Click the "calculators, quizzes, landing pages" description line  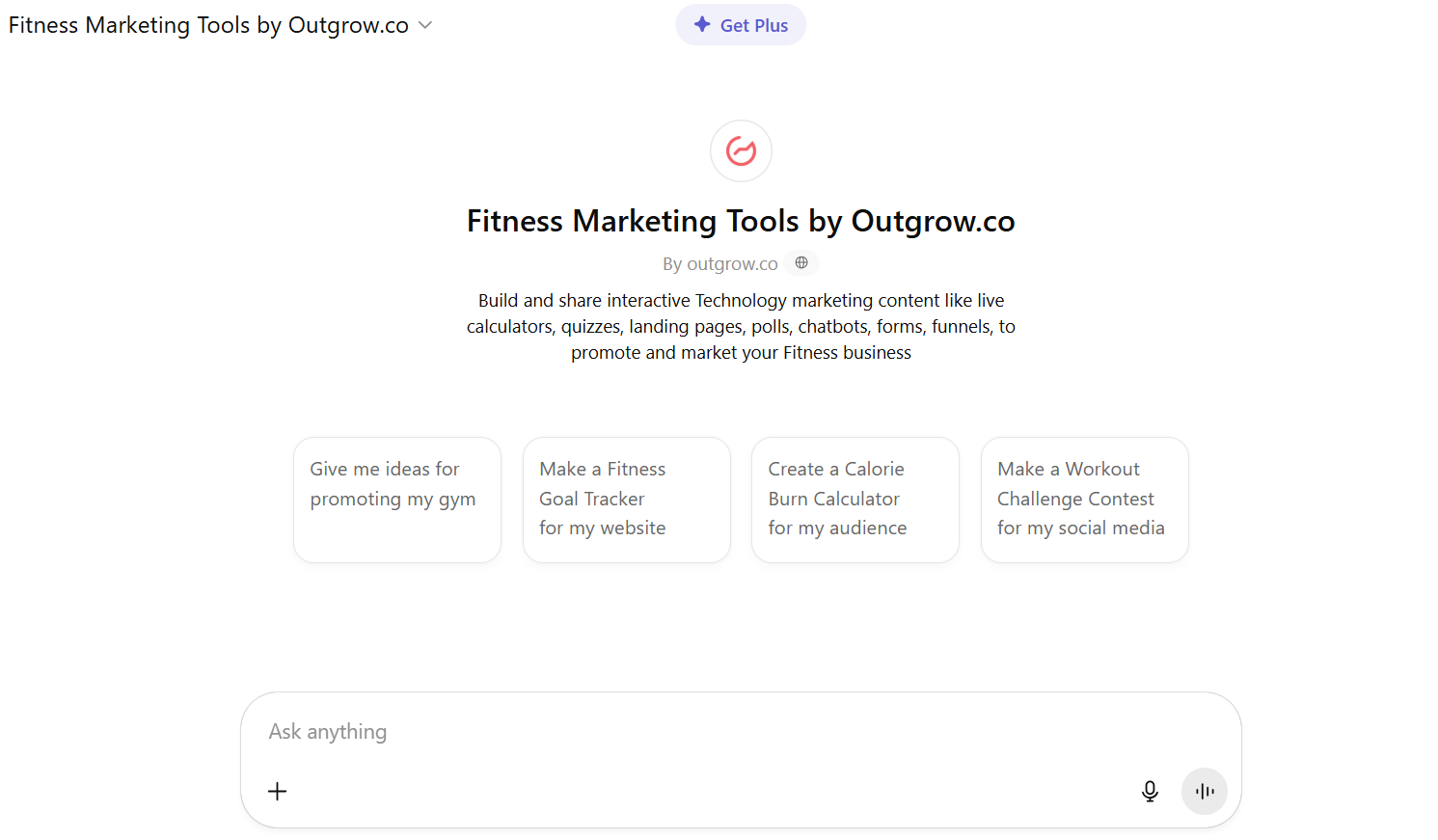[x=741, y=327]
